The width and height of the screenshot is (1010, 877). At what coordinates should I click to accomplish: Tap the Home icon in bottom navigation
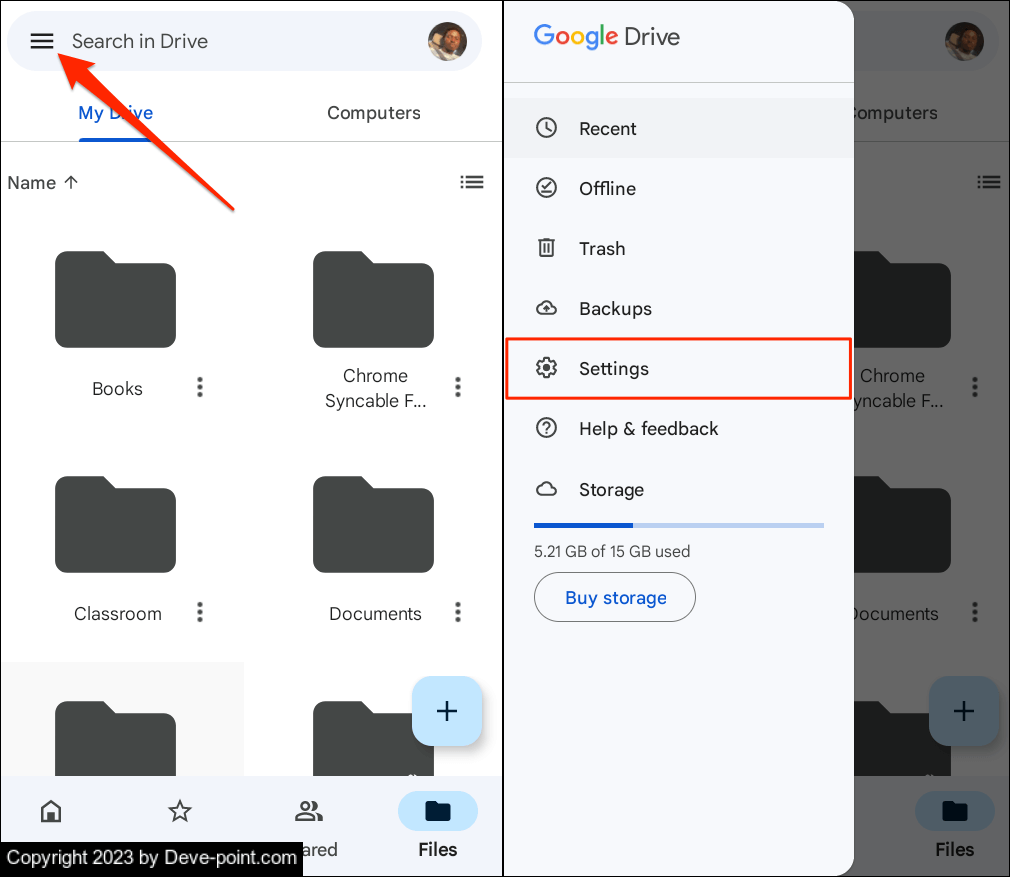pyautogui.click(x=51, y=811)
